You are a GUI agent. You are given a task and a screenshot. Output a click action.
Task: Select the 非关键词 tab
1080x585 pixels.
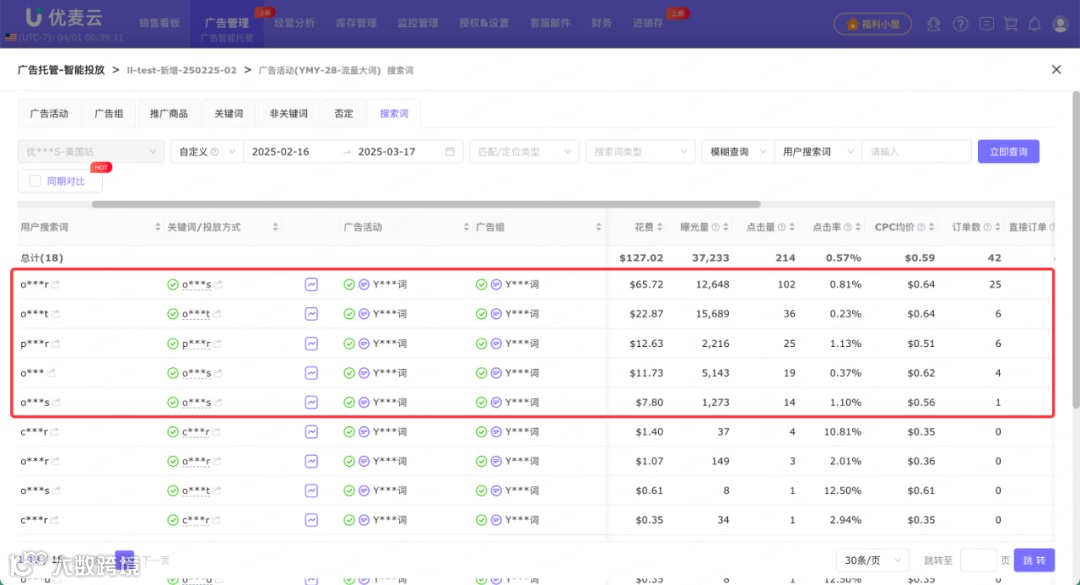(x=287, y=113)
